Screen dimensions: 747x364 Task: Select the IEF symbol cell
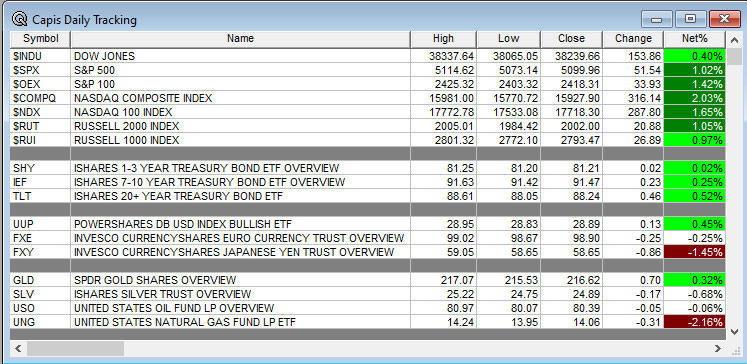[40, 182]
